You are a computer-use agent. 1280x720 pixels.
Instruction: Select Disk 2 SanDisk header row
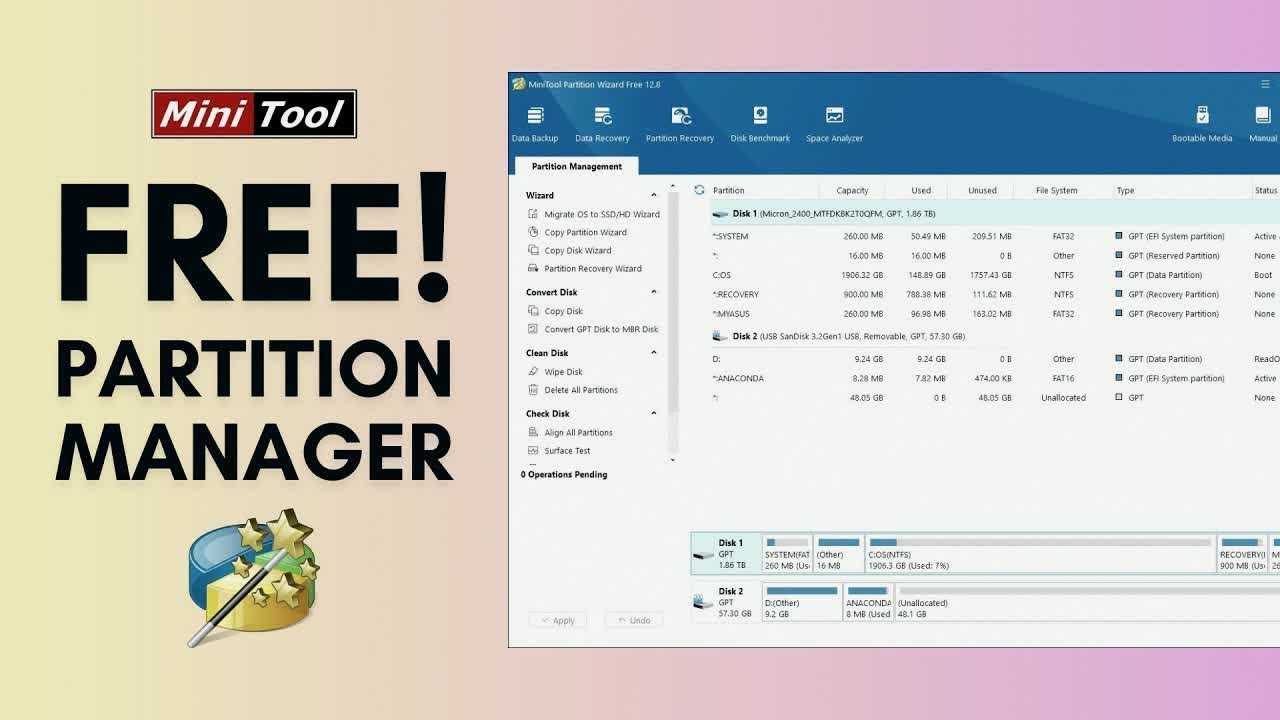coord(995,337)
